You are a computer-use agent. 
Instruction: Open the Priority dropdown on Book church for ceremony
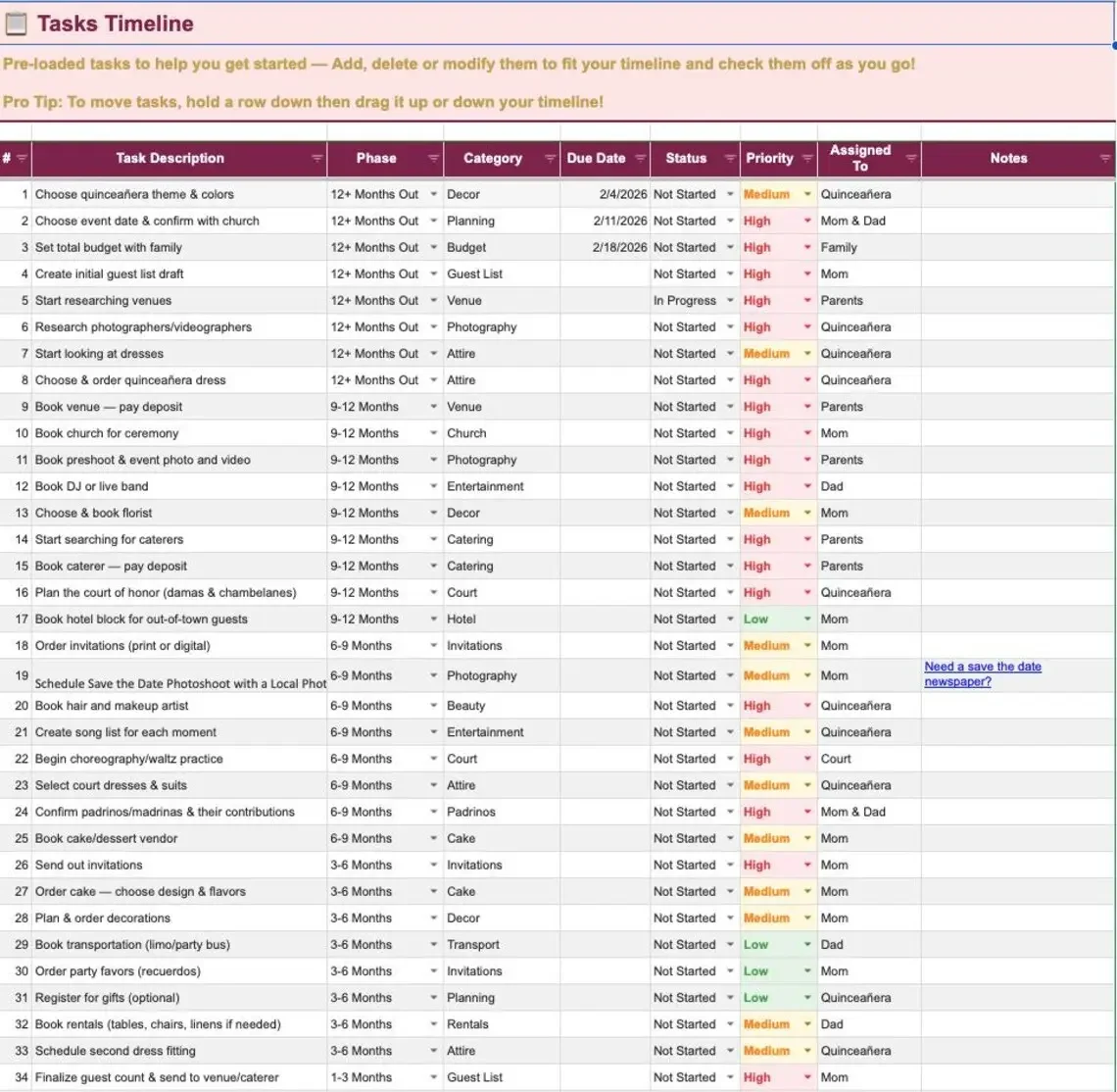(805, 432)
